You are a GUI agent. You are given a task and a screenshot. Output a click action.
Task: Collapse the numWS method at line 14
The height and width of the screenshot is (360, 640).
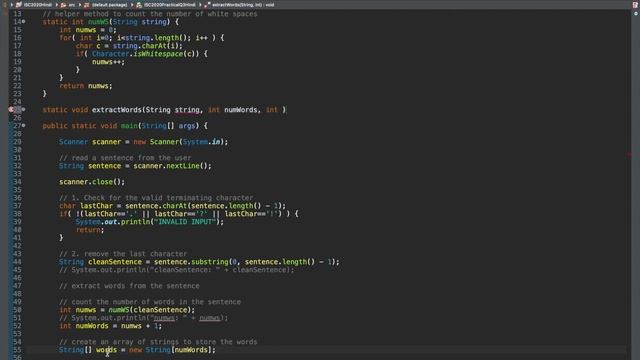24,22
